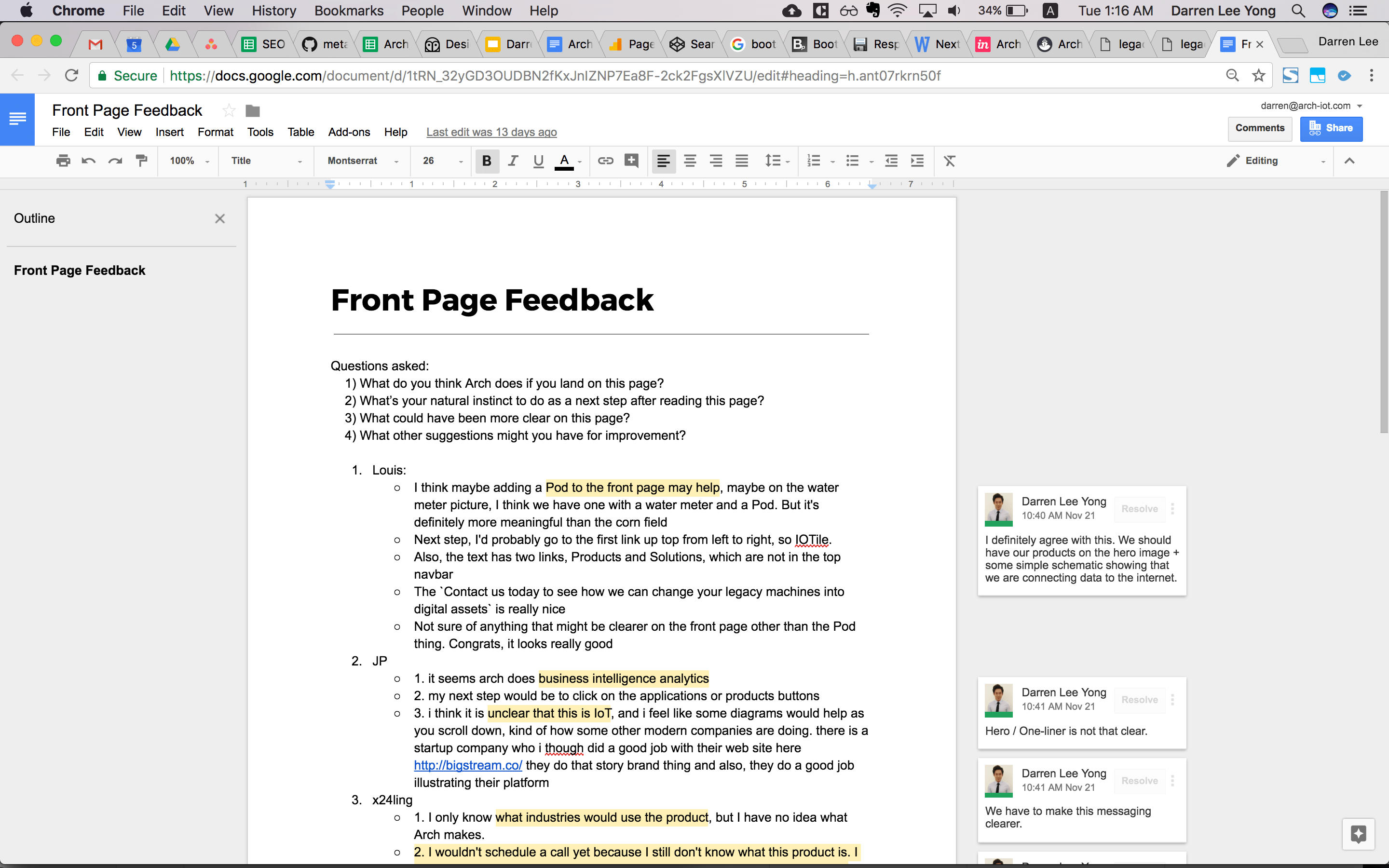Click the blue Share button

(1331, 128)
